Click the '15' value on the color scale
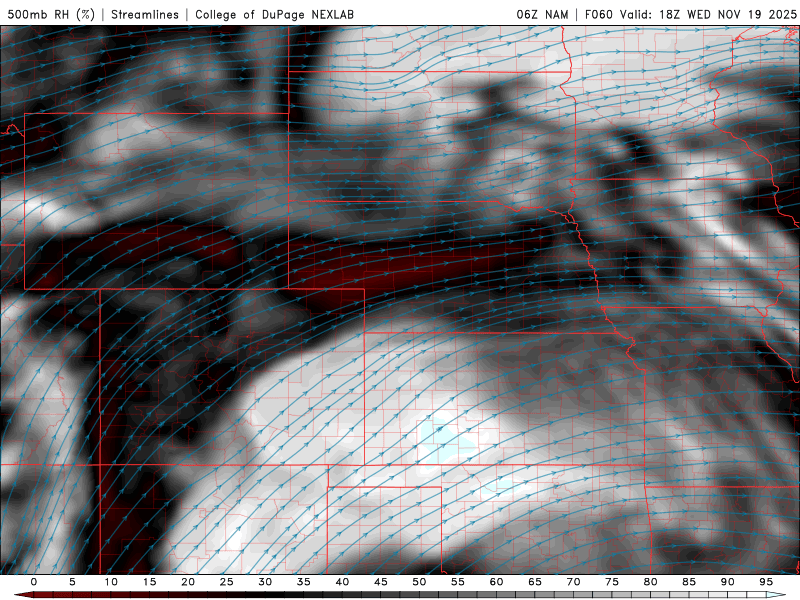800x600 pixels. [x=149, y=582]
